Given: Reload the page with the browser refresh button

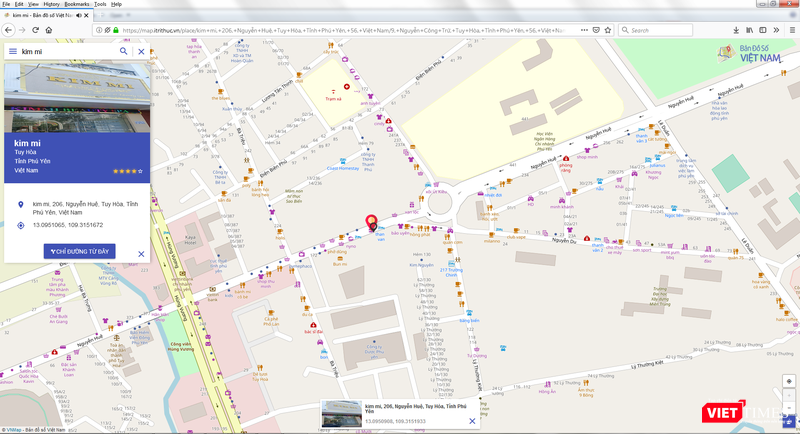Looking at the screenshot, I should click(x=37, y=29).
